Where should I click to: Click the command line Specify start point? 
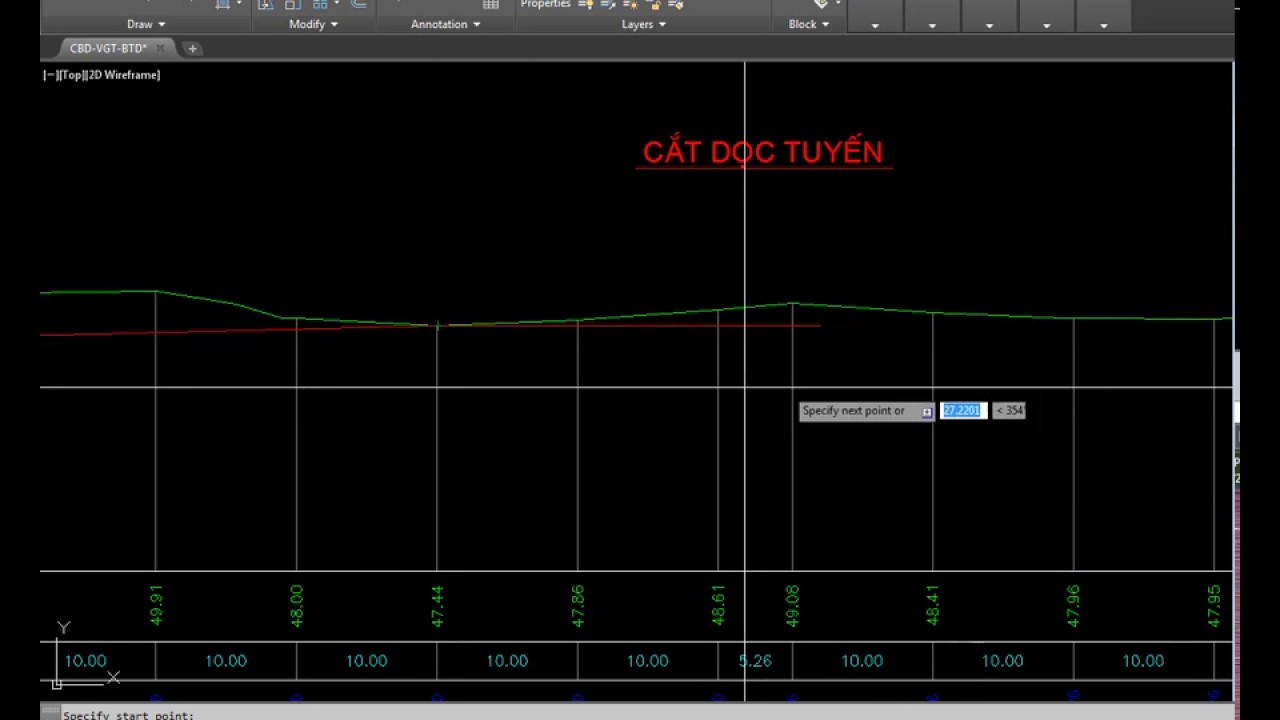[128, 715]
